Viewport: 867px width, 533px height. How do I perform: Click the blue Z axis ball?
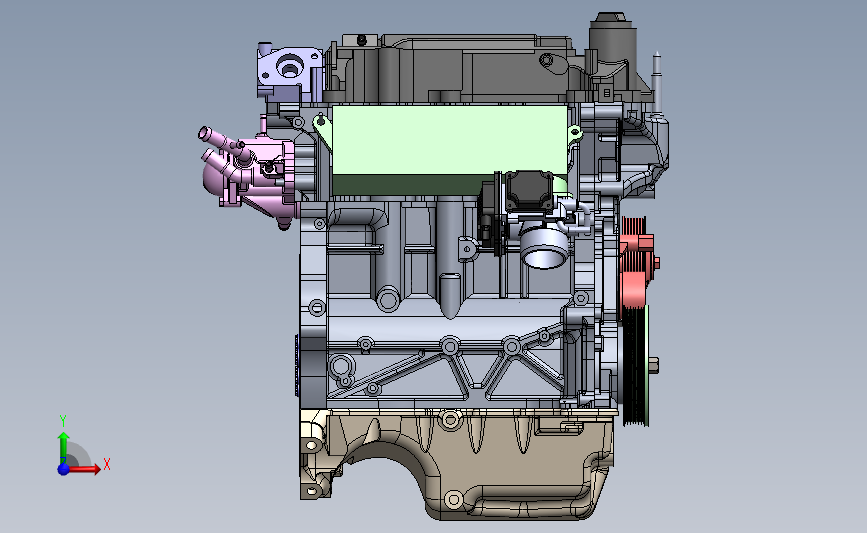click(x=64, y=469)
